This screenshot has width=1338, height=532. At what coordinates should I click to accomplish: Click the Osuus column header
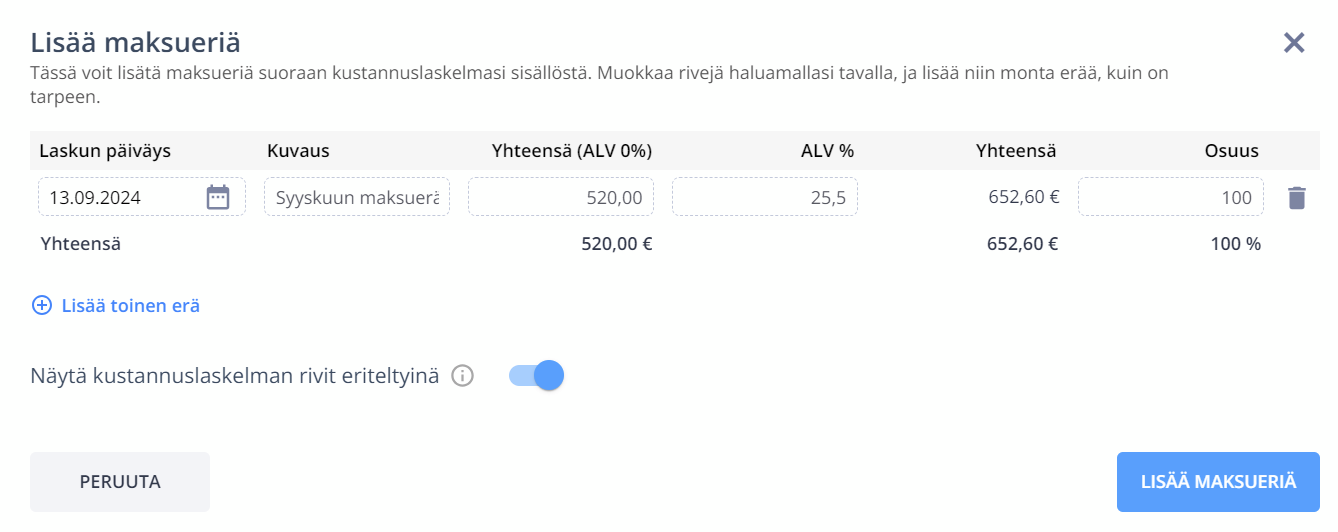(1231, 151)
